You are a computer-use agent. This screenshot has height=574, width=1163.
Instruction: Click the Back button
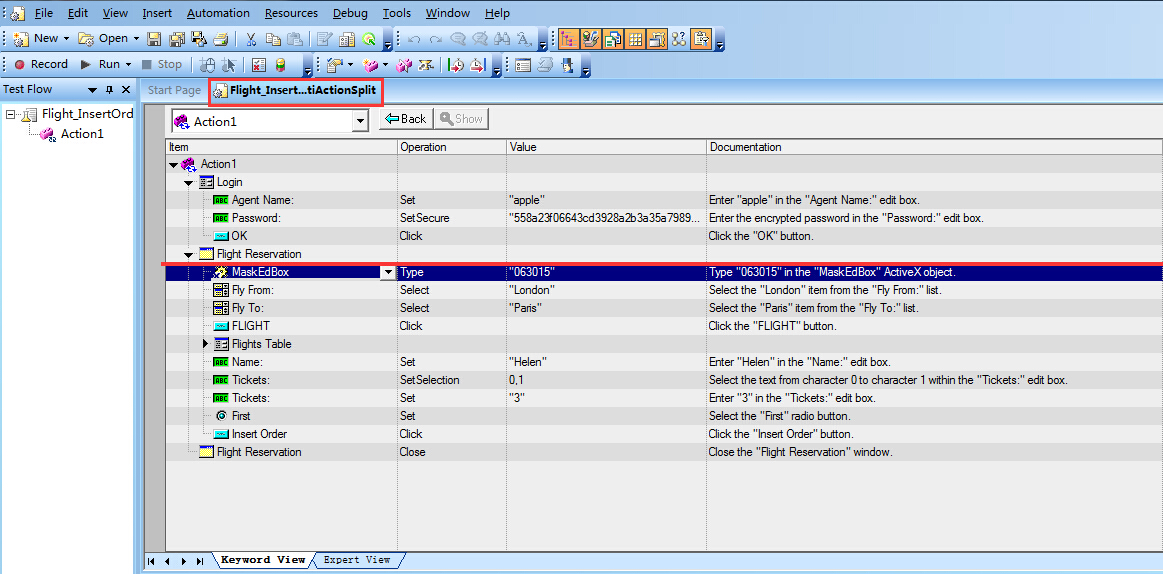(x=405, y=119)
